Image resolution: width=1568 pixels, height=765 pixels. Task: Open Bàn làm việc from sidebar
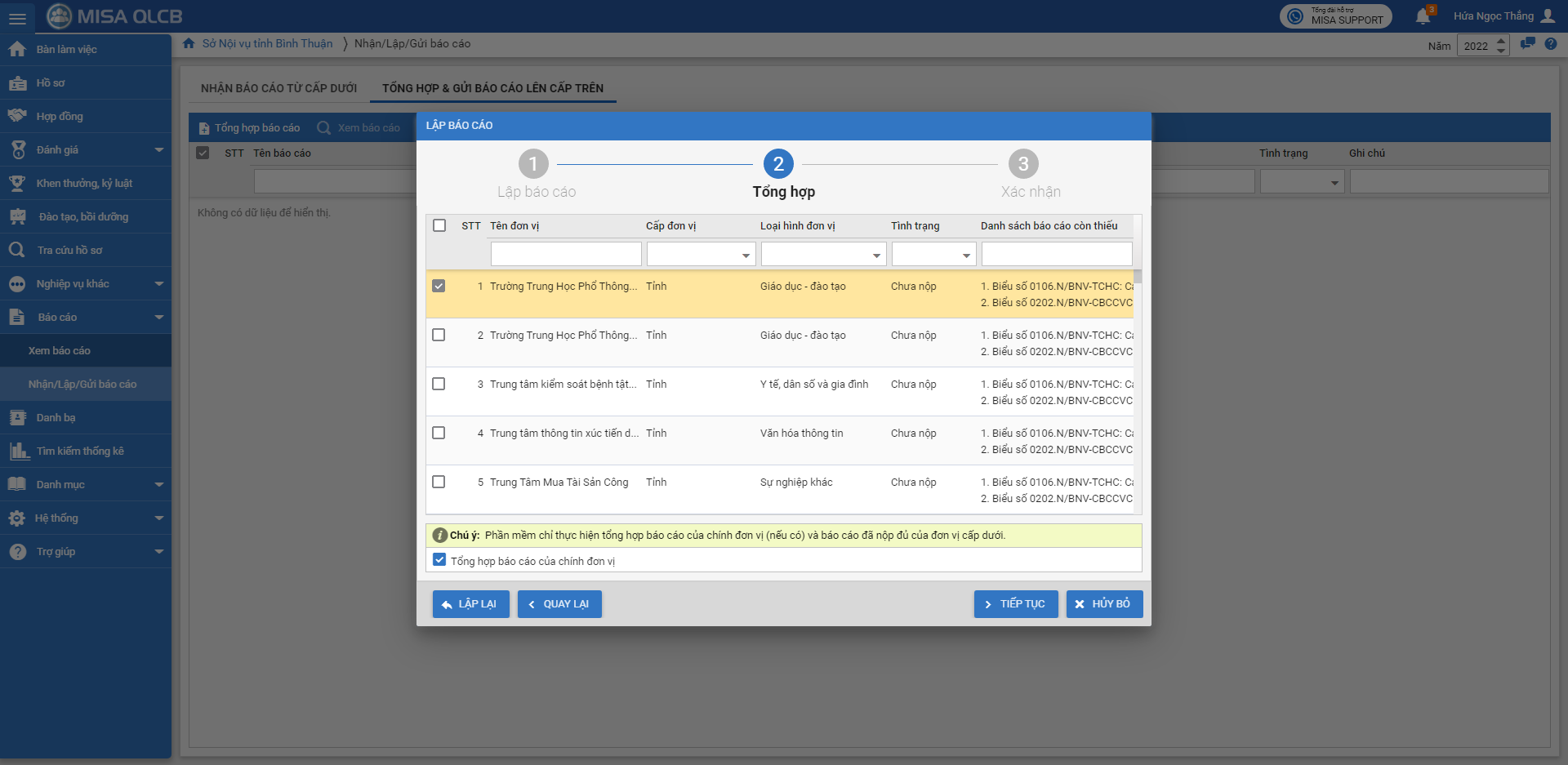[66, 50]
